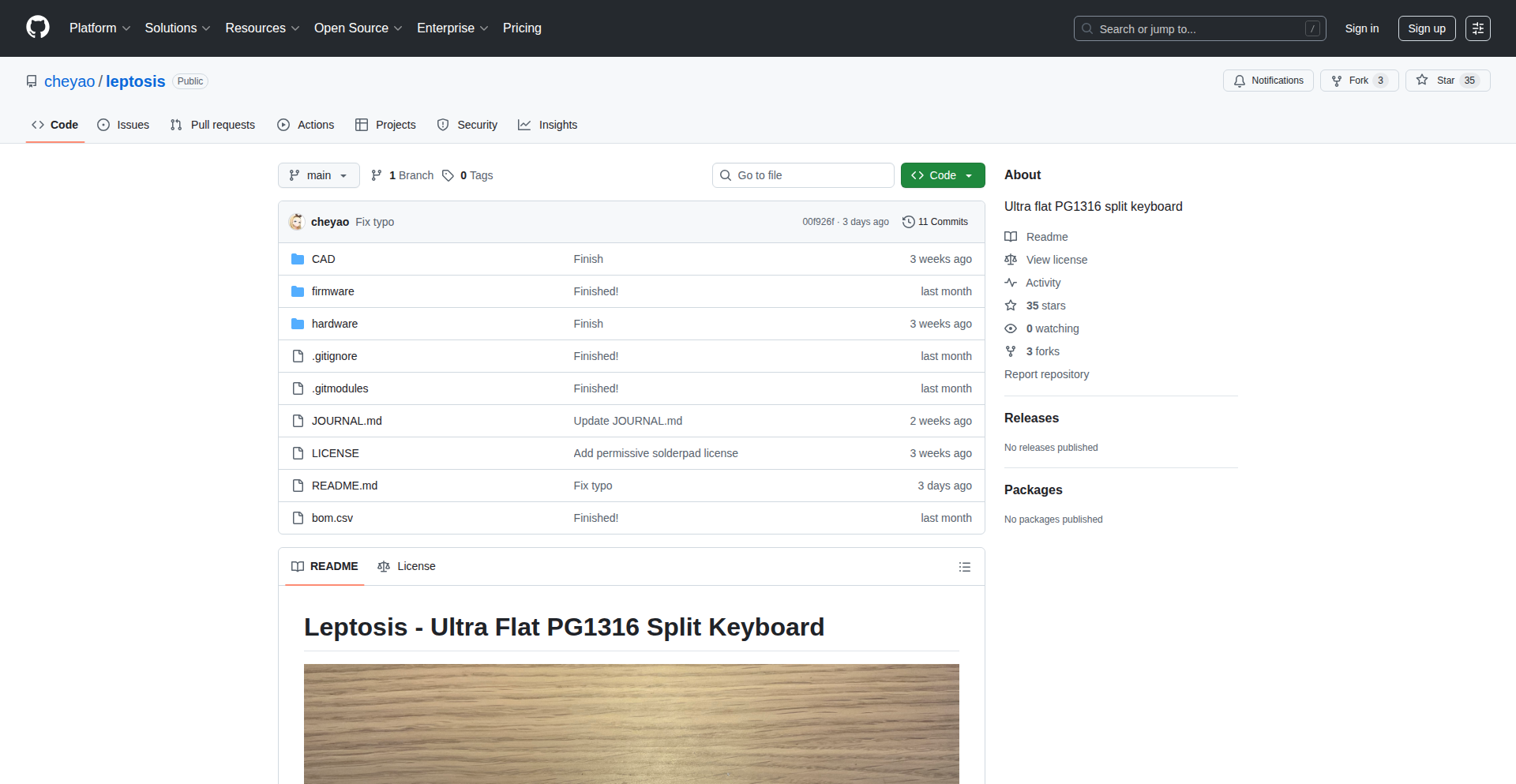Click commit hash 00f926f

coord(818,222)
